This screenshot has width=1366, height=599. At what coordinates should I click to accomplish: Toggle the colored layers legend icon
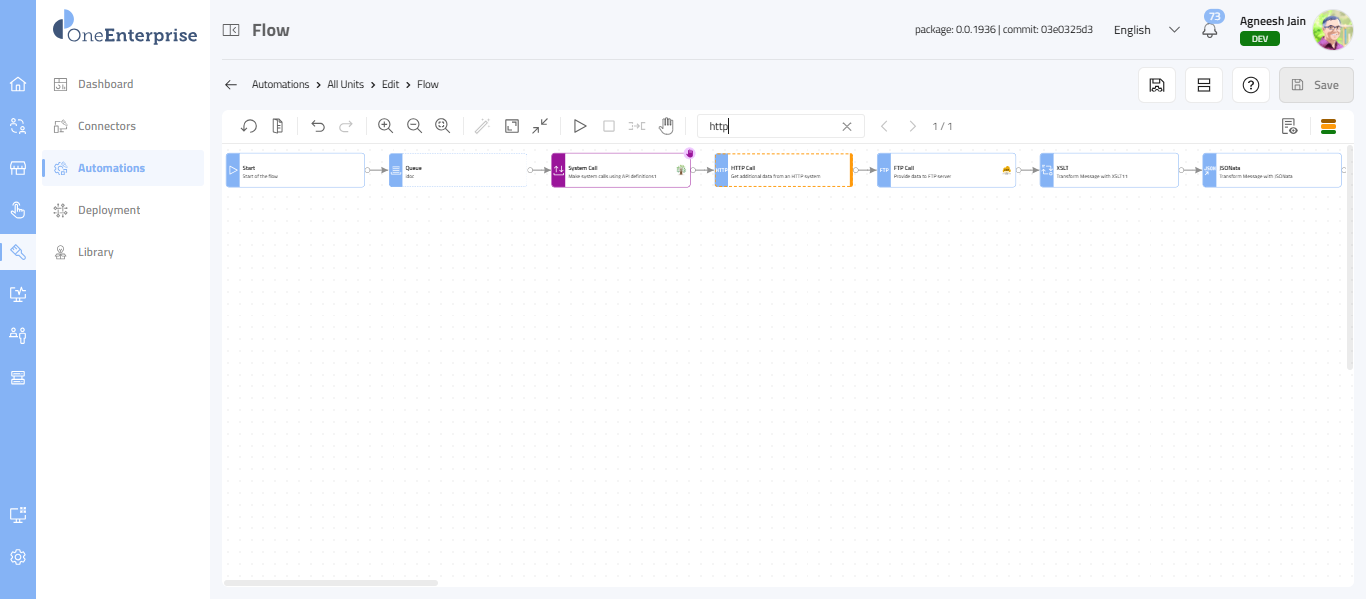(1328, 126)
